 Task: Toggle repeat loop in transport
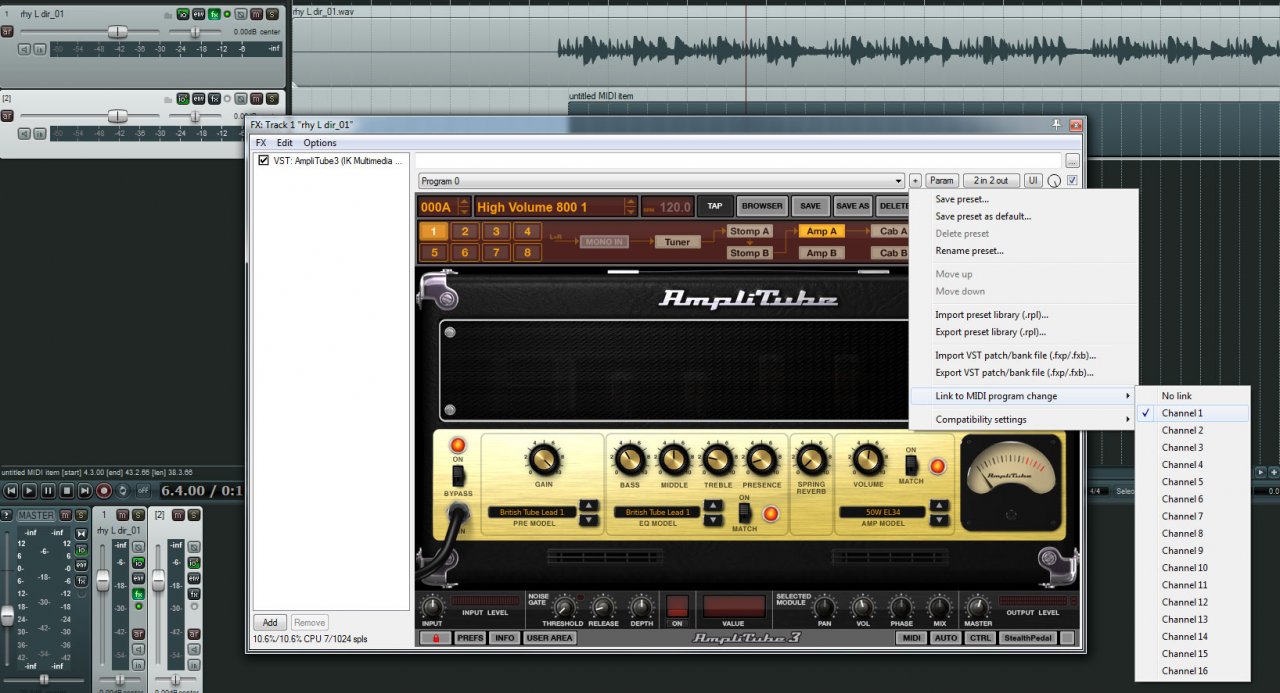click(x=122, y=491)
